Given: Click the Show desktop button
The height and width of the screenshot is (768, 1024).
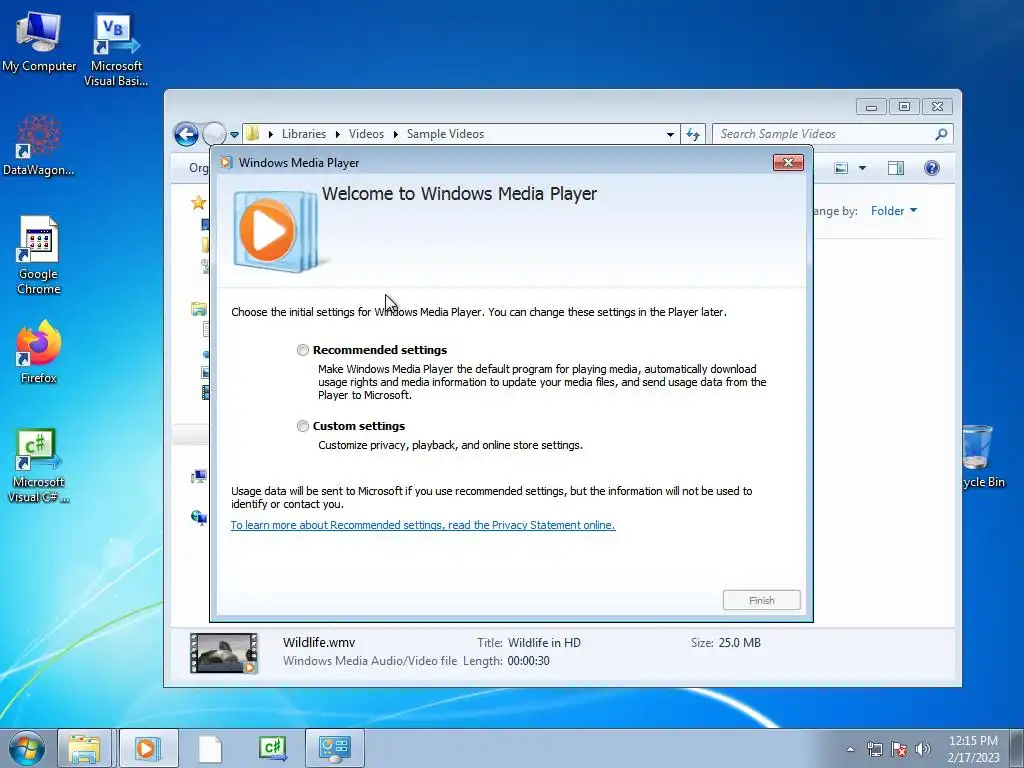Looking at the screenshot, I should click(x=1016, y=748).
